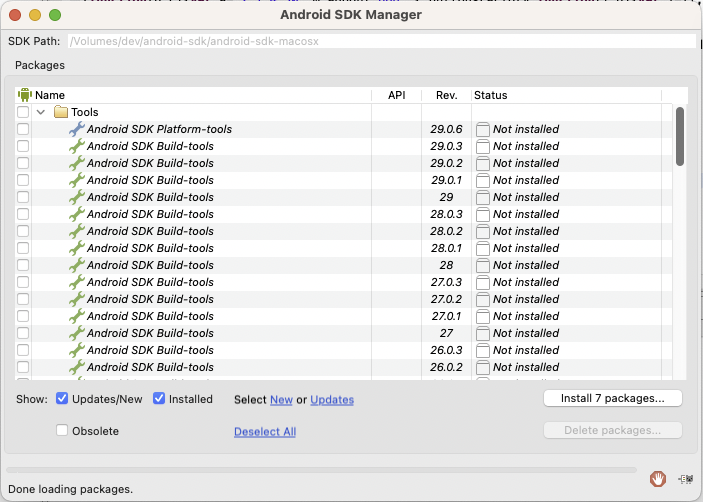703x502 pixels.
Task: Click the 27.0.2 revision cell
Action: tap(446, 299)
